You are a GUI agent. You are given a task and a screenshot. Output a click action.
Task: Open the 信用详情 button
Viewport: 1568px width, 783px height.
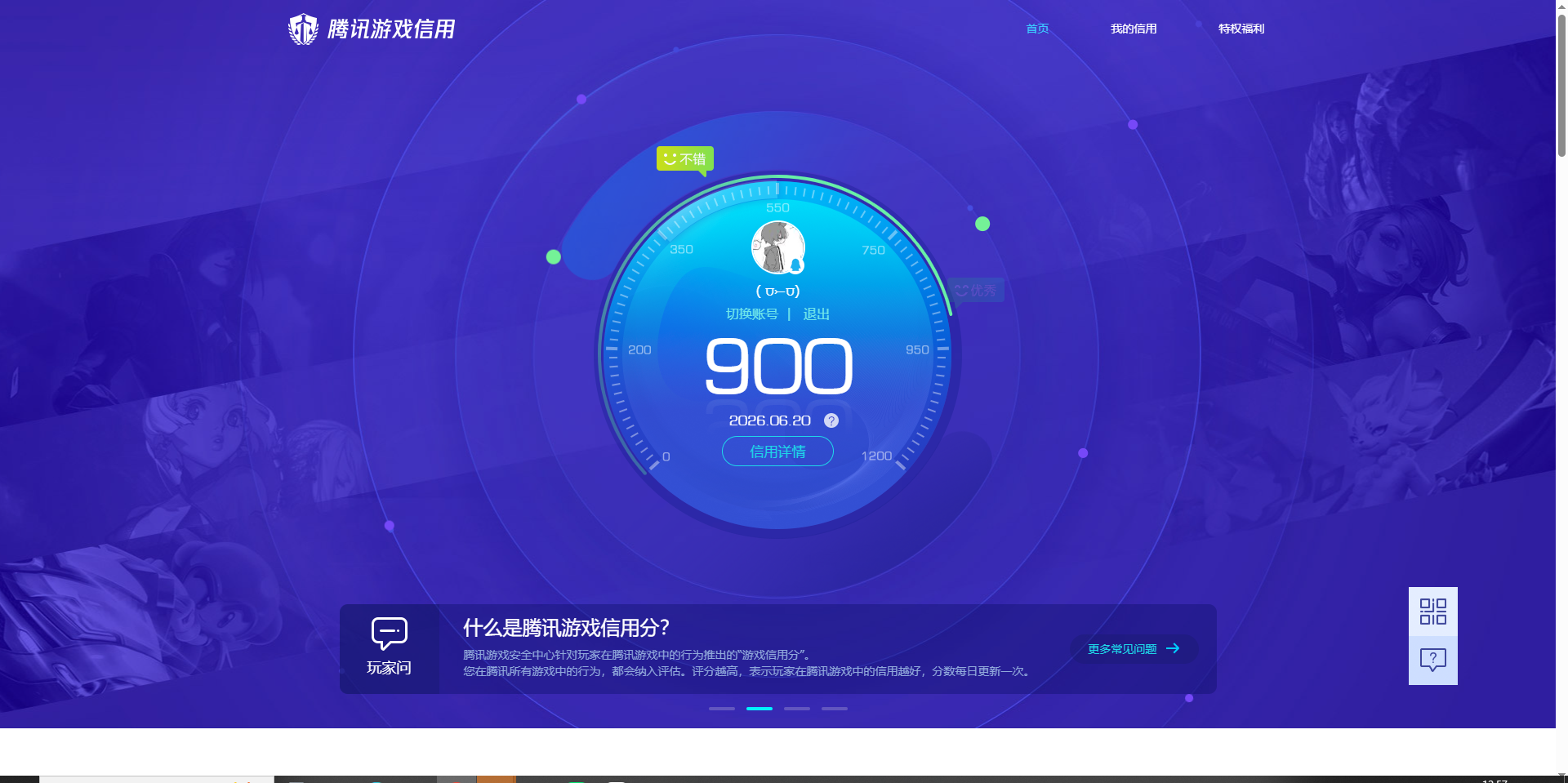pos(777,452)
